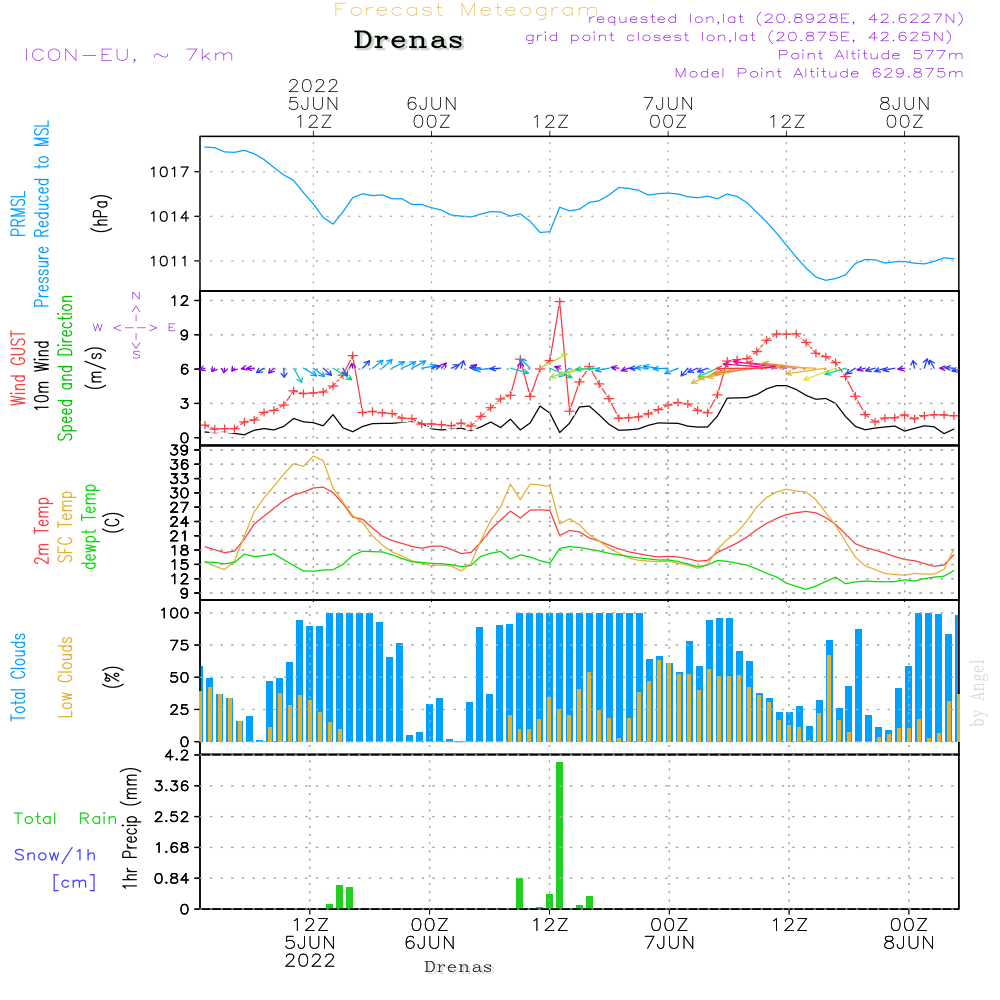Screen dimensions: 1000x1000
Task: Click cloud axis tick '25'
Action: coord(180,709)
